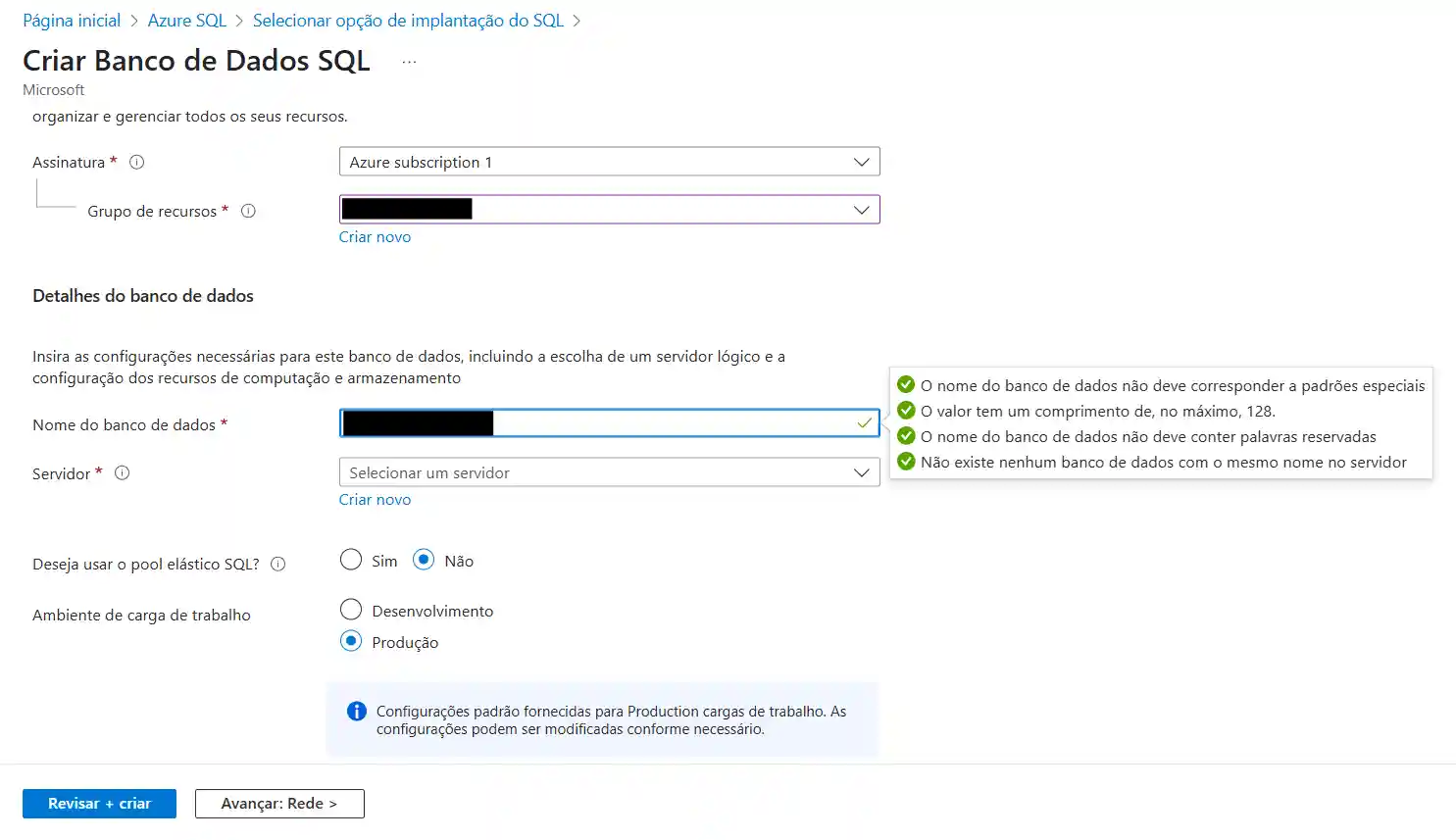Click Criar novo under the server selector

375,499
